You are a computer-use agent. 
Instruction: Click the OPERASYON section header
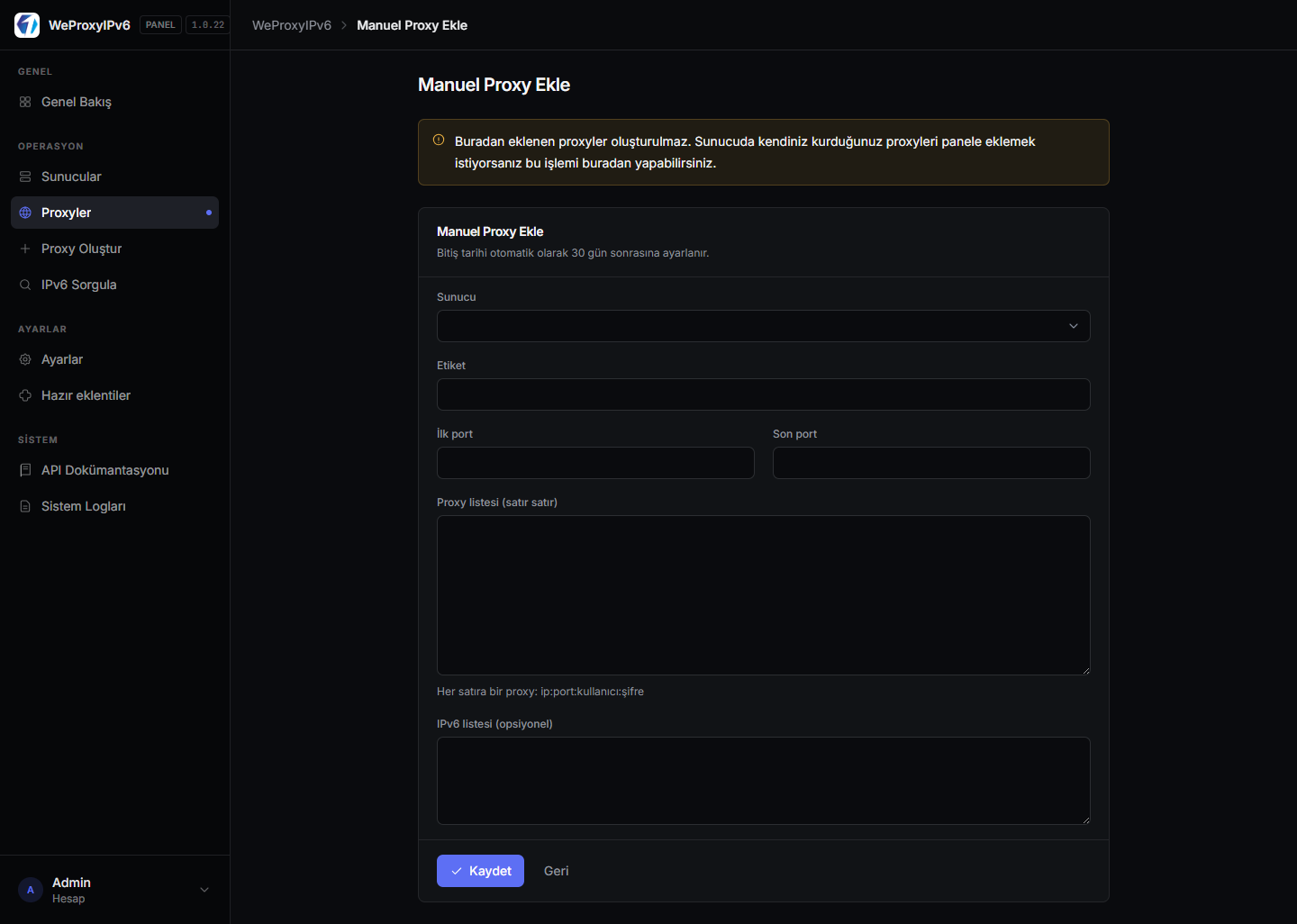[50, 146]
